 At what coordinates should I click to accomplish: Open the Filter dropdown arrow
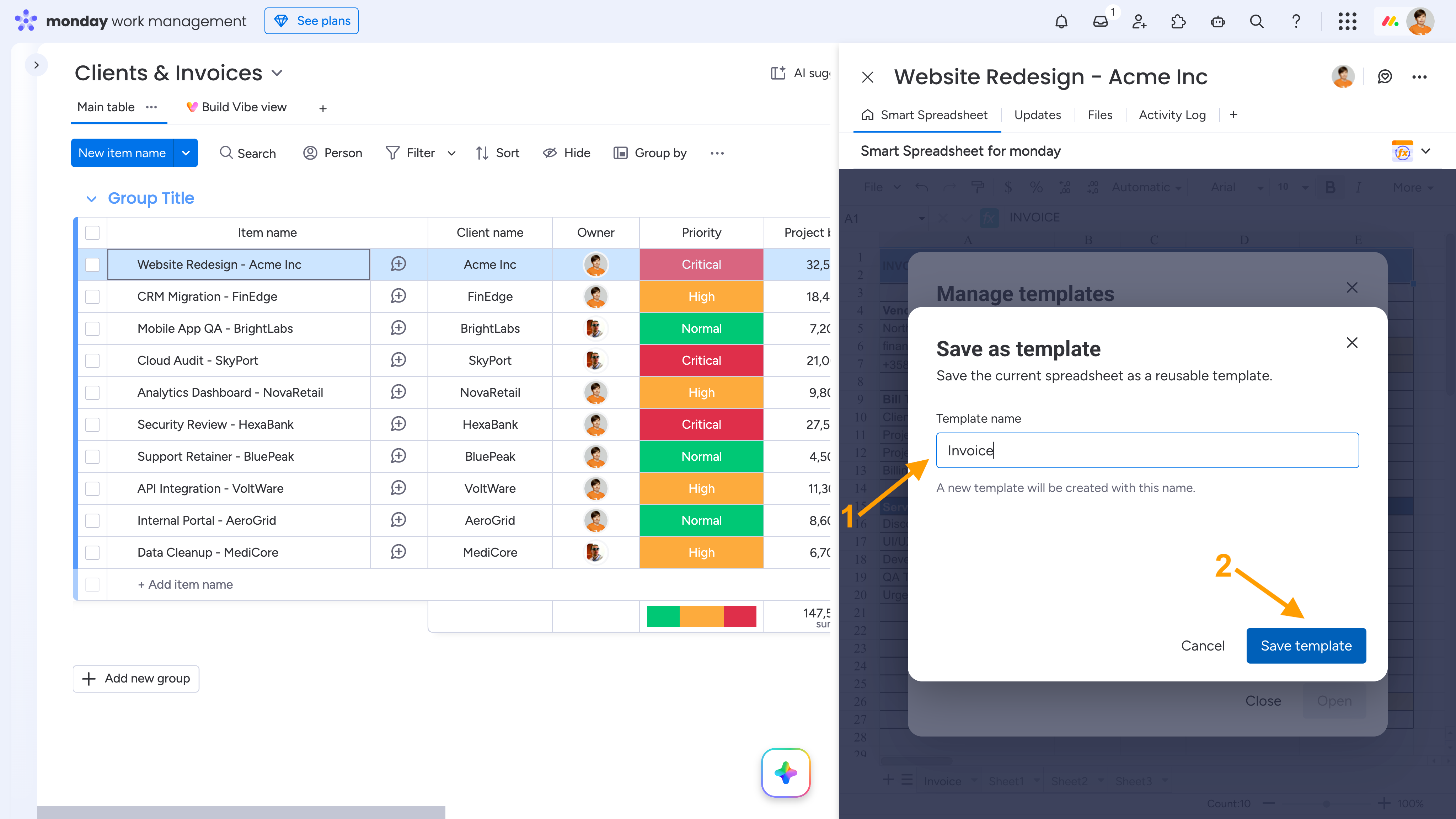click(x=451, y=153)
